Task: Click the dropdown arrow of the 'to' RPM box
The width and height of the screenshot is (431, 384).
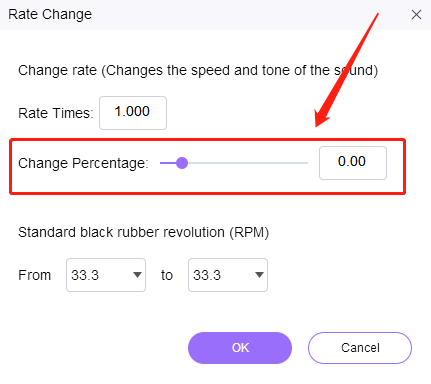Action: coord(259,275)
